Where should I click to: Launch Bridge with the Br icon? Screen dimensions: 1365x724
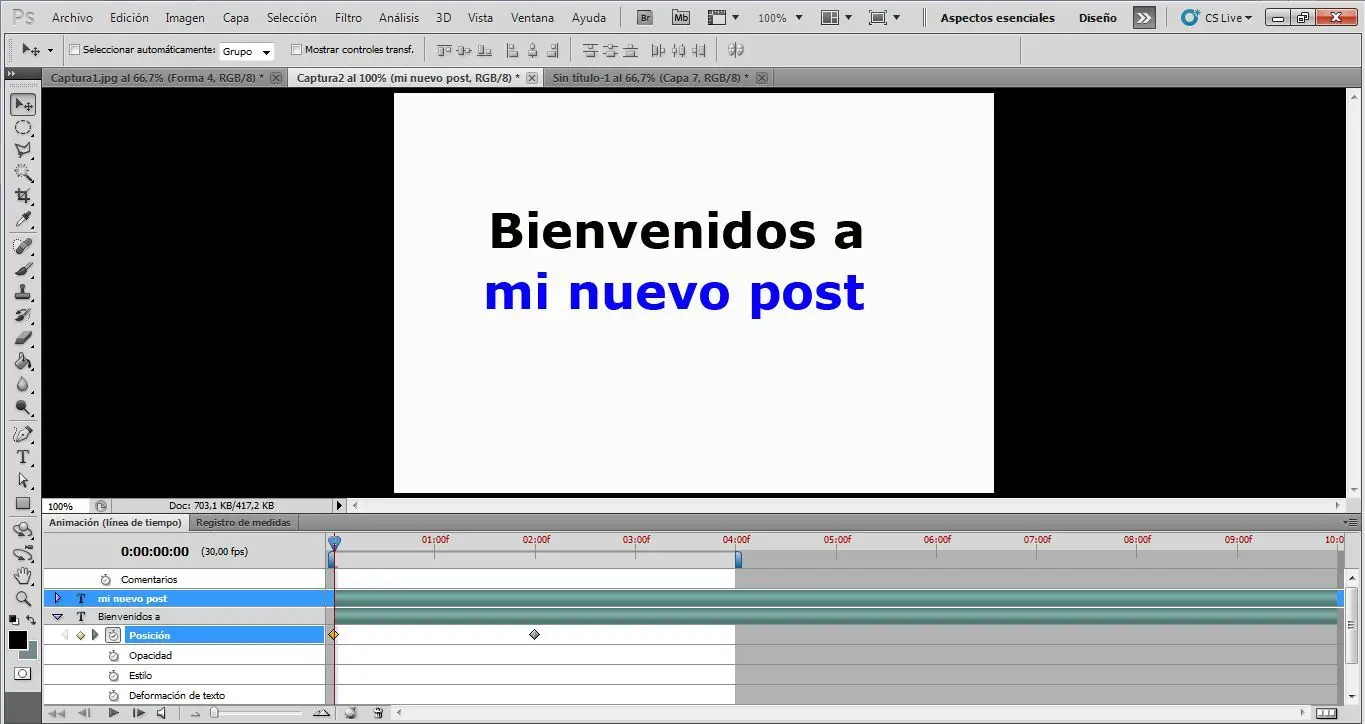click(645, 18)
